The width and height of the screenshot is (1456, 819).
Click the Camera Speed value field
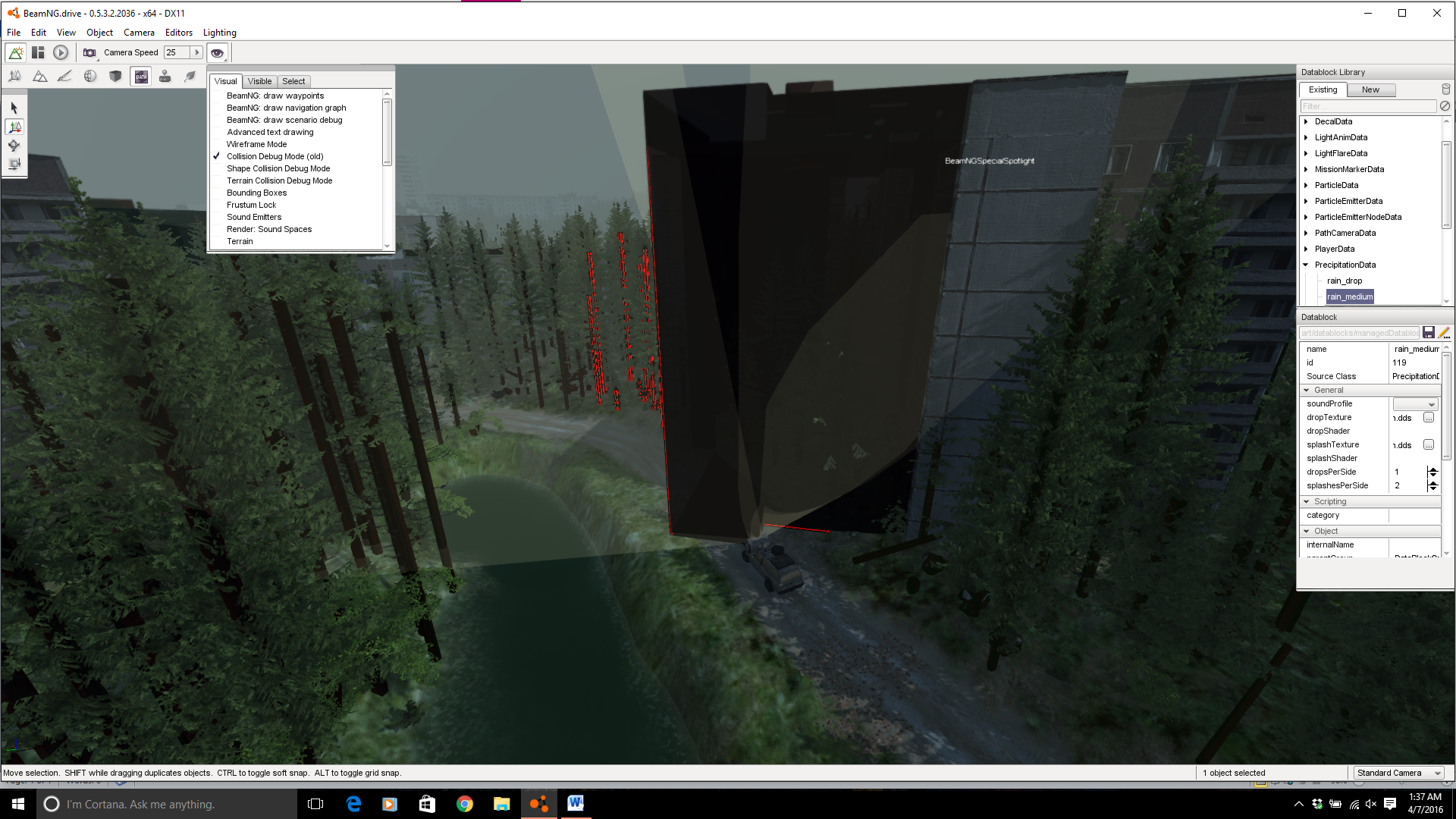coord(177,52)
